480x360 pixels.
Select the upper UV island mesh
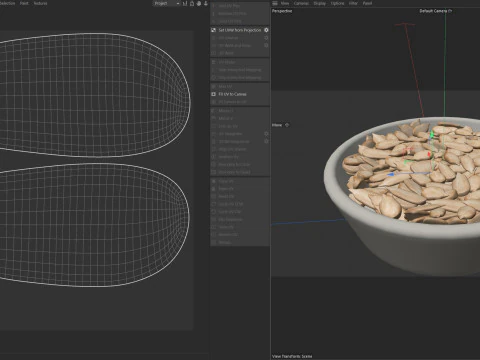pyautogui.click(x=95, y=95)
